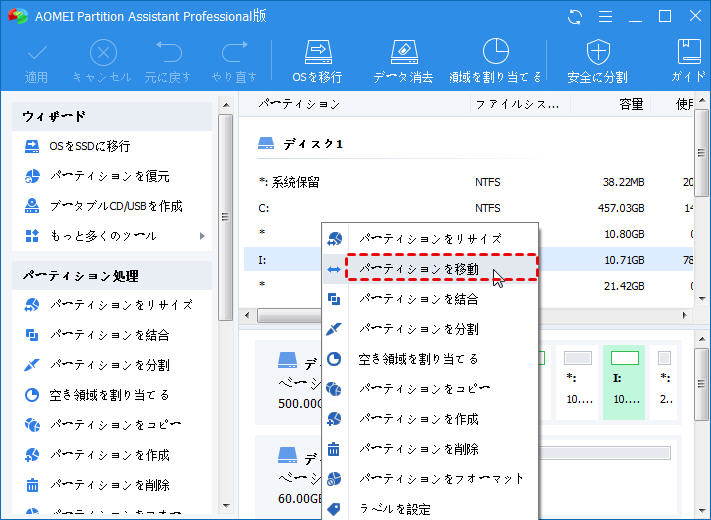Click sidebar scrollbar down arrow

click(x=225, y=506)
